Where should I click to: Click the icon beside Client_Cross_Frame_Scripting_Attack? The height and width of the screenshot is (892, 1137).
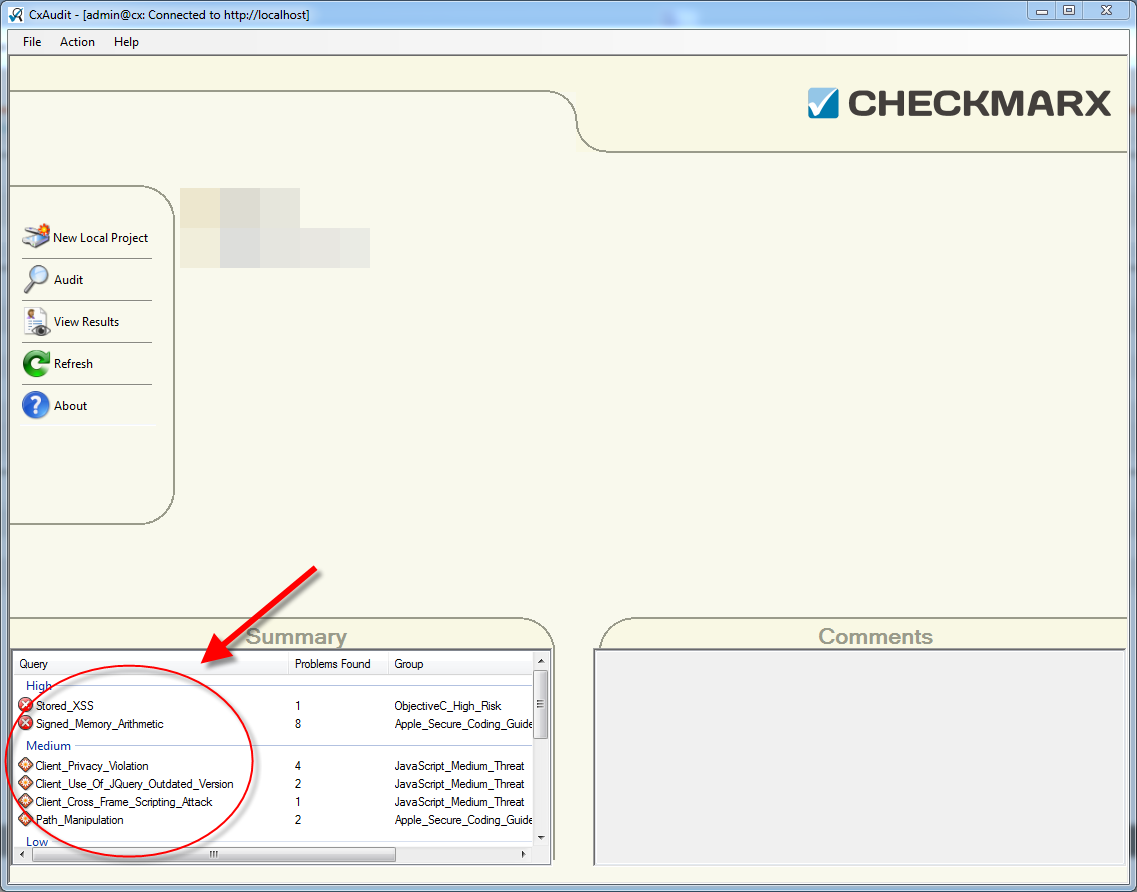coord(25,801)
